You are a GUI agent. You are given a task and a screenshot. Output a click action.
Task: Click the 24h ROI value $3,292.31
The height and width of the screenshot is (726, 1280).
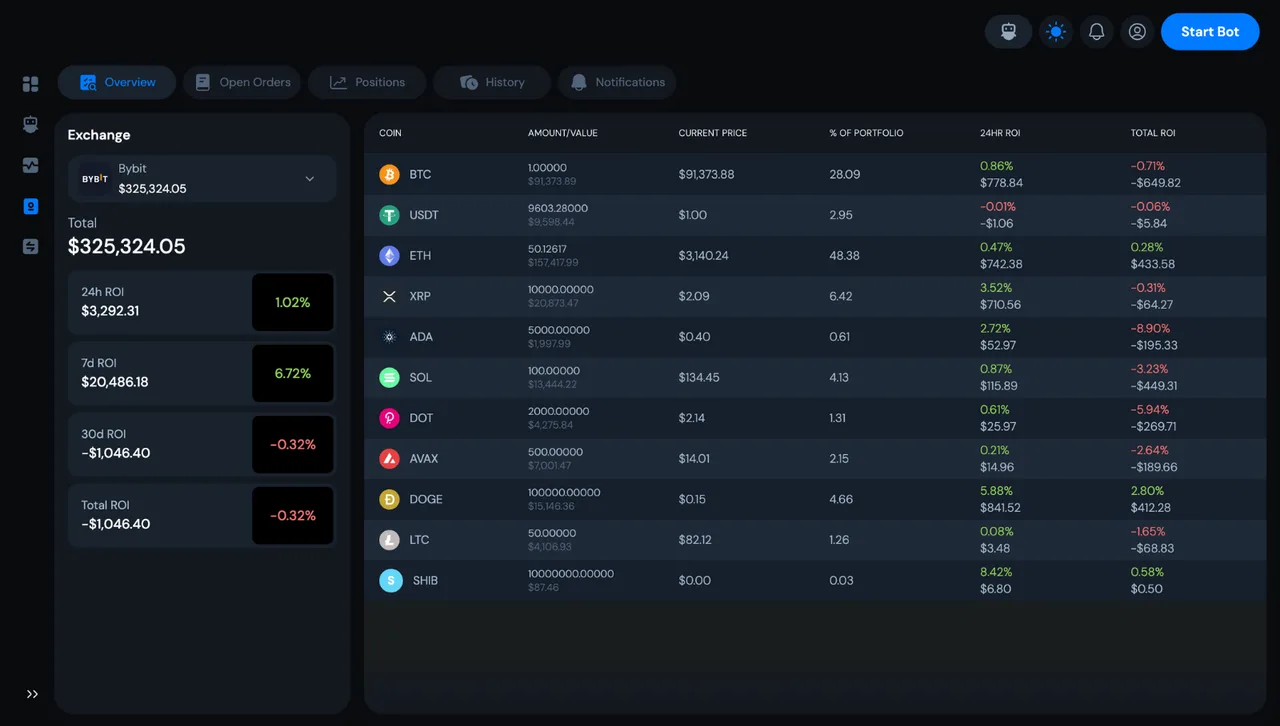110,311
